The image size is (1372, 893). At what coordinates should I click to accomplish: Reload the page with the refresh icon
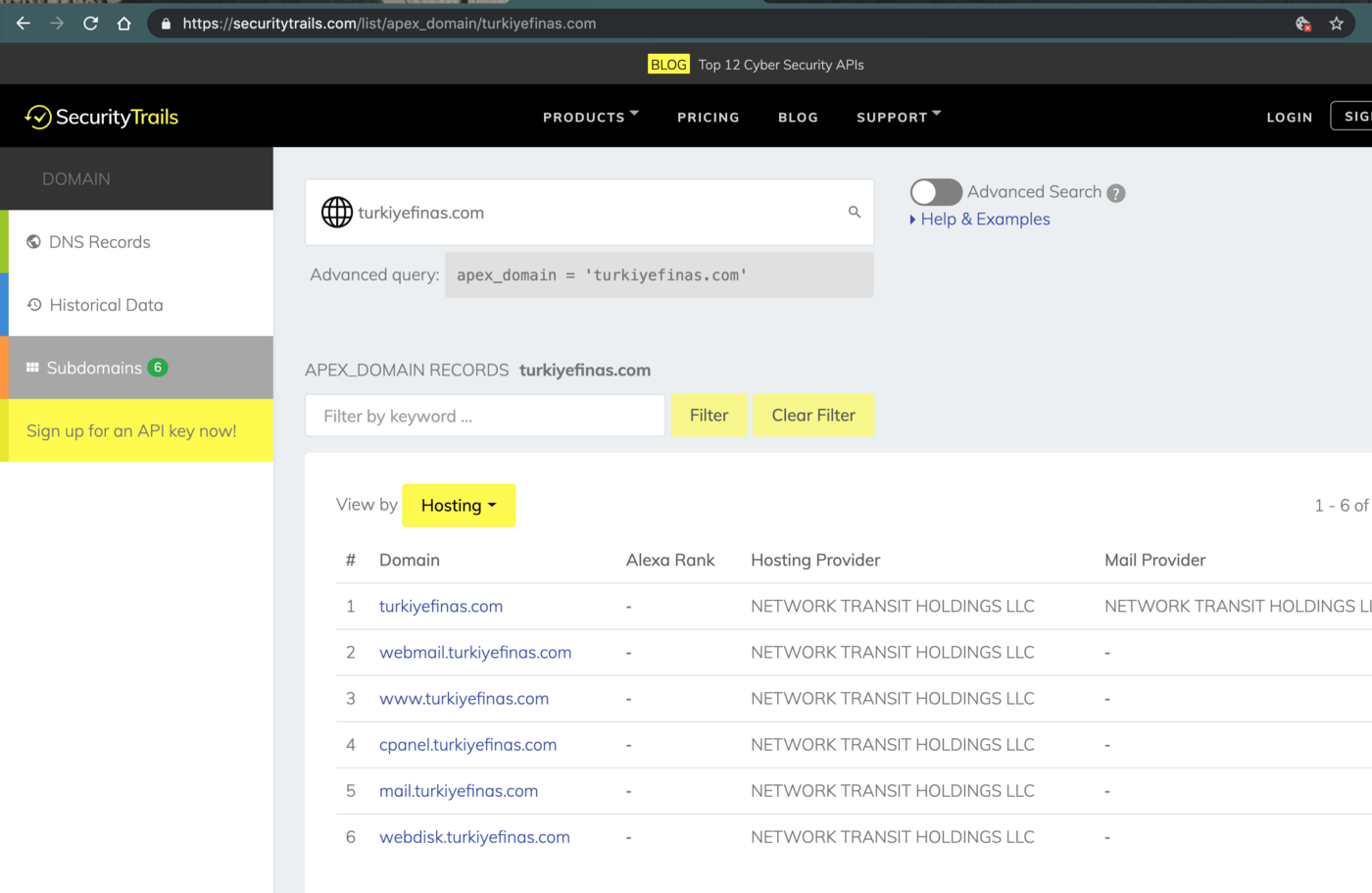(90, 24)
